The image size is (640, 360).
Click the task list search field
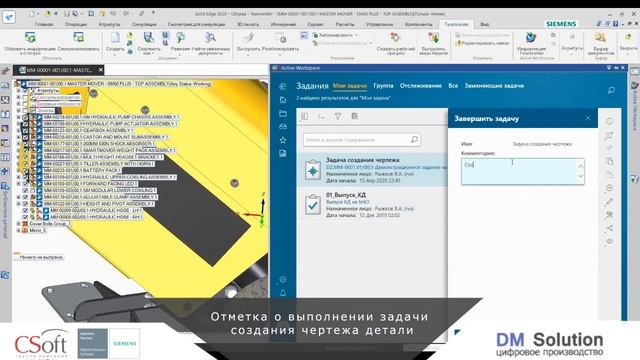click(x=362, y=140)
